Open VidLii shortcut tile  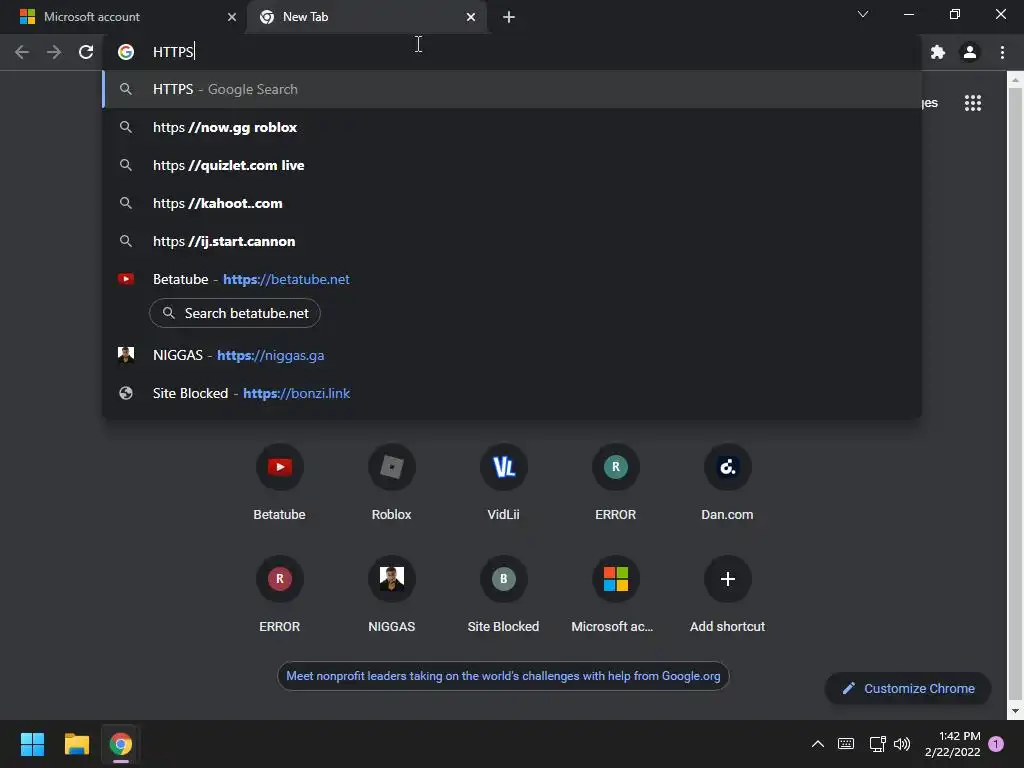click(504, 482)
